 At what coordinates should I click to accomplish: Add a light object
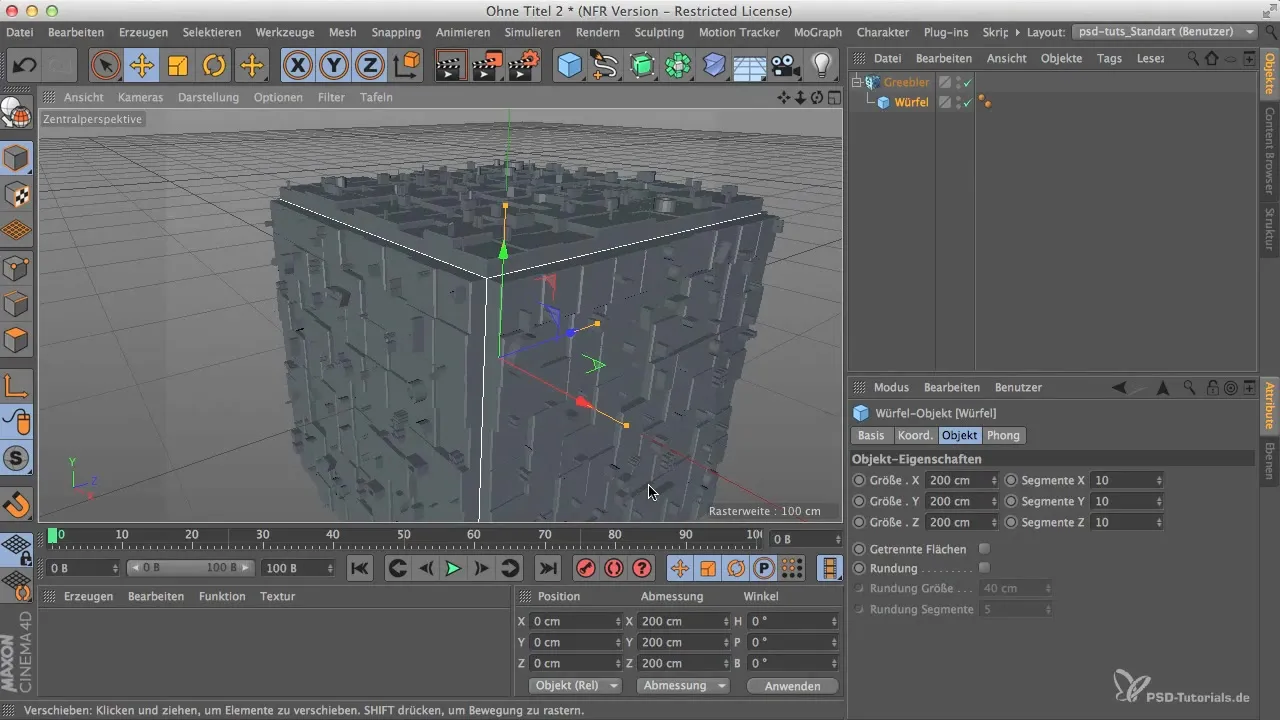pos(822,66)
